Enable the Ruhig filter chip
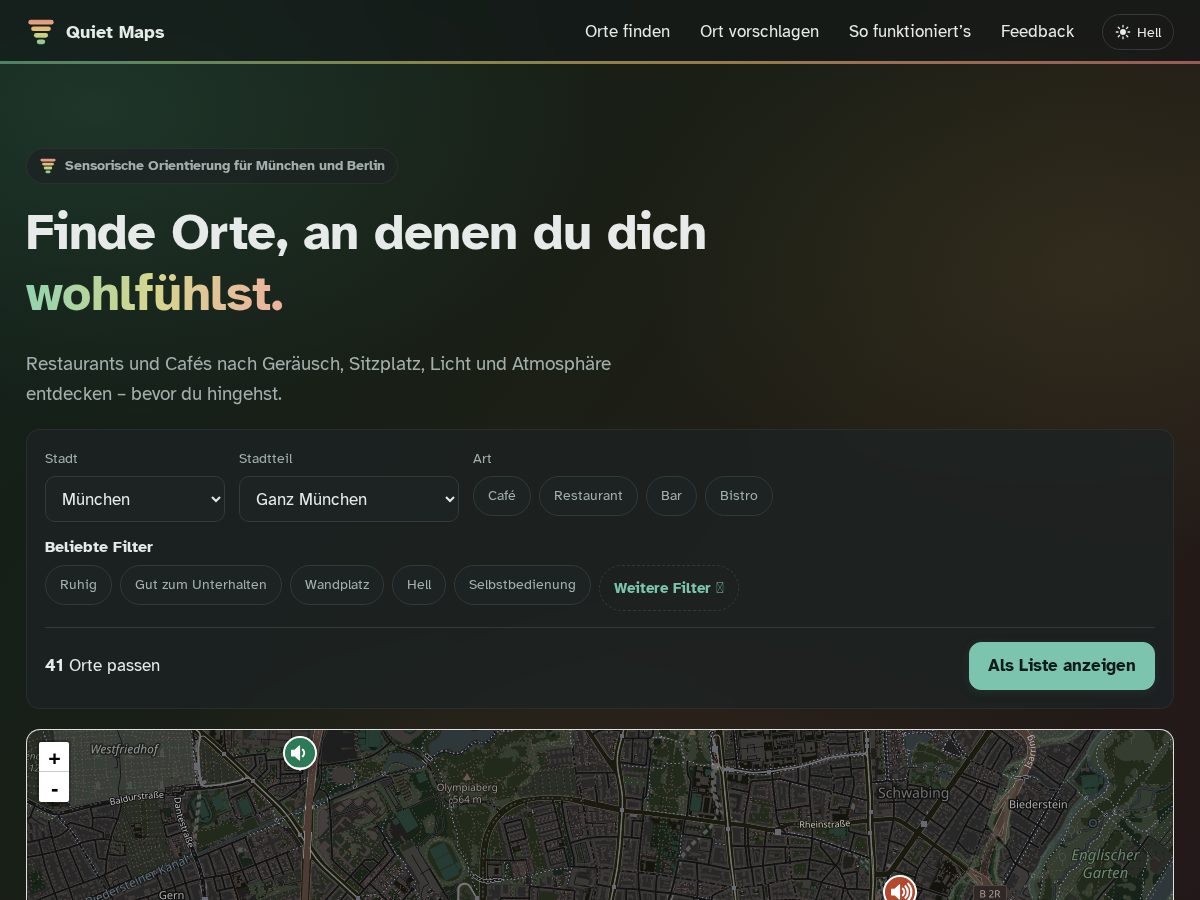Image resolution: width=1200 pixels, height=900 pixels. pos(78,585)
